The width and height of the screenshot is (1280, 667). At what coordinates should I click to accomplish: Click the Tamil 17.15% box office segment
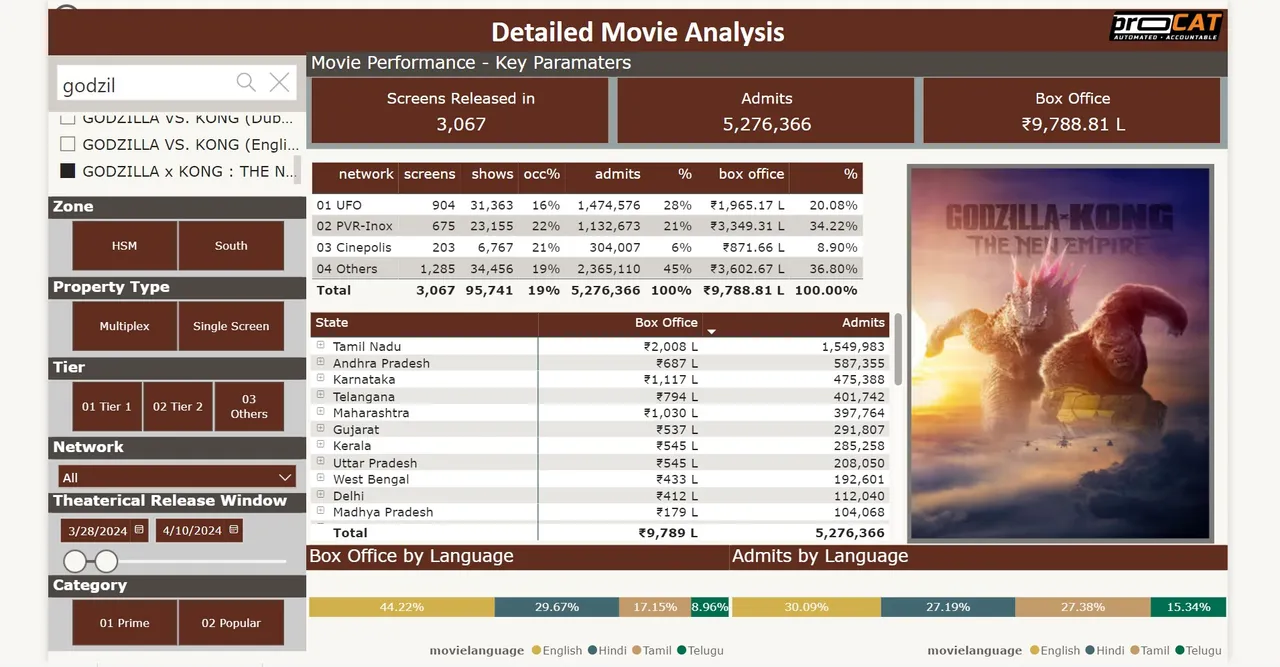click(655, 607)
